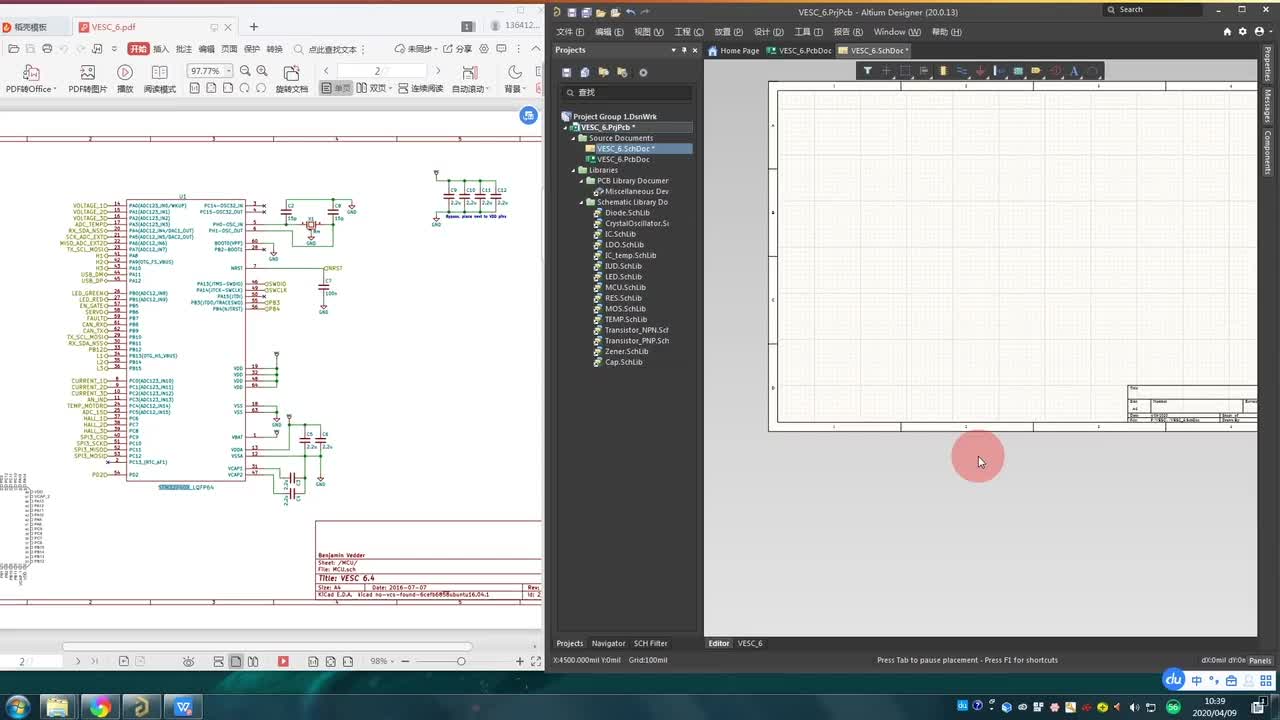Screen dimensions: 1280x720
Task: Click the 查找 search box in Projects panel
Action: [x=626, y=92]
